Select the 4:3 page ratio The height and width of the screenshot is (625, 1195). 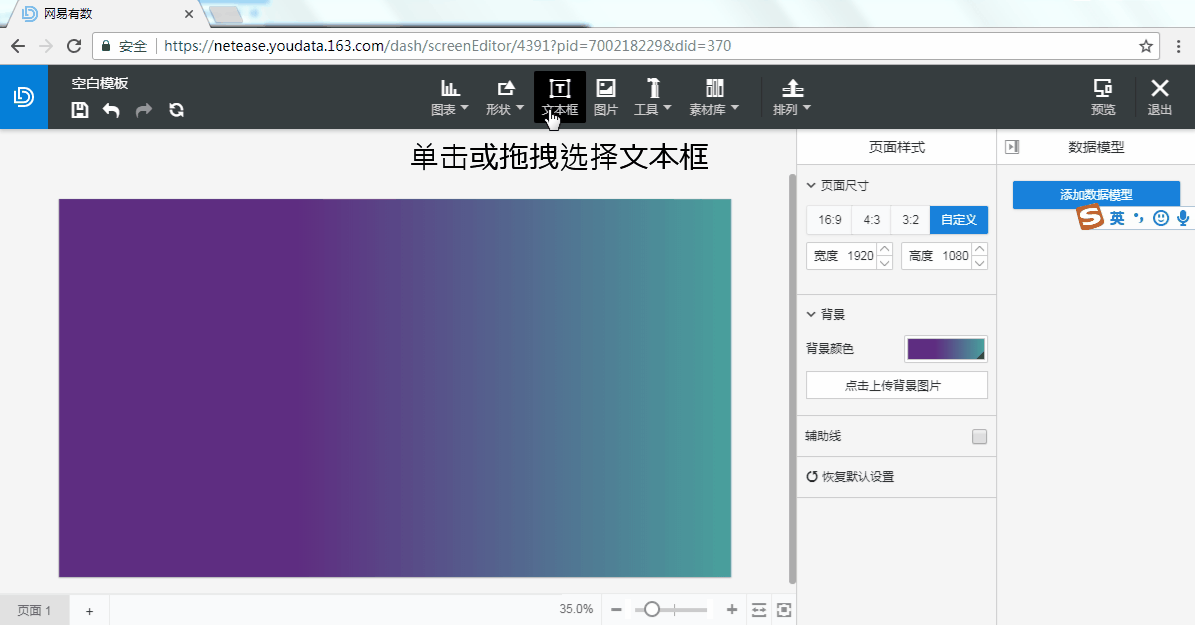tap(872, 220)
